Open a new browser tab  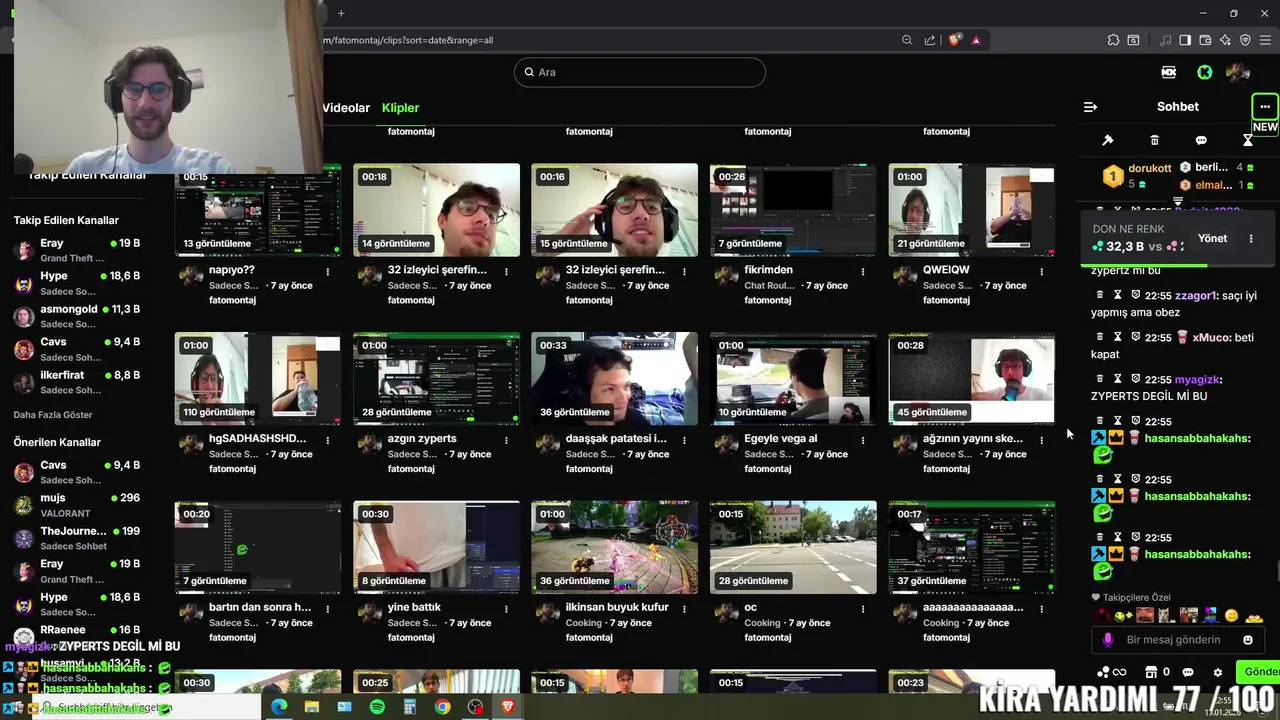pos(341,13)
